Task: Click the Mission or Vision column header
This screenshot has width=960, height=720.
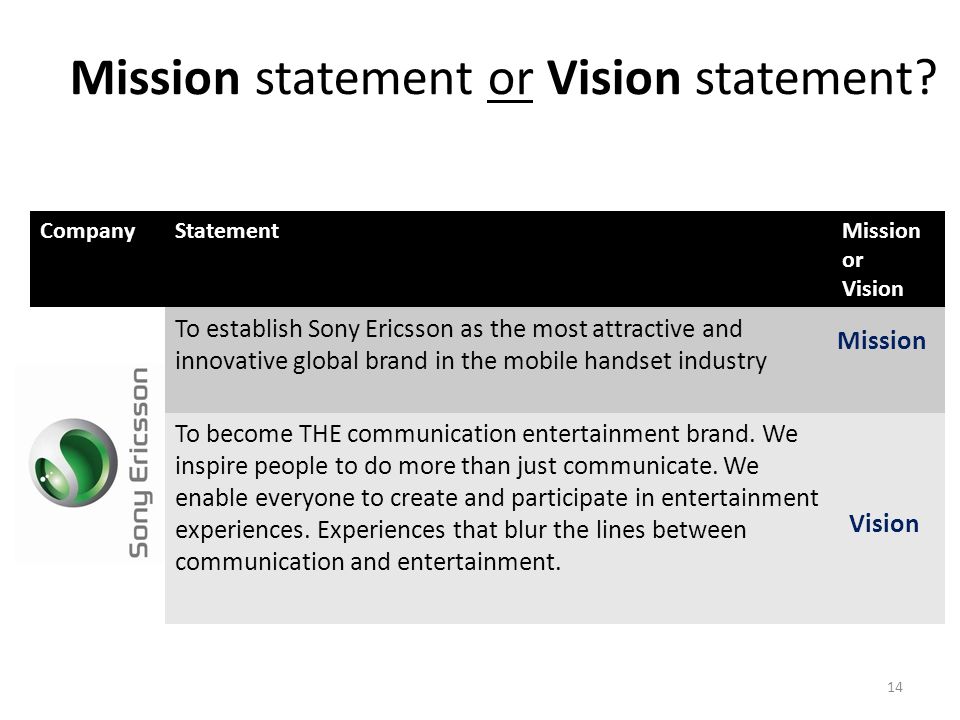Action: pyautogui.click(x=881, y=260)
